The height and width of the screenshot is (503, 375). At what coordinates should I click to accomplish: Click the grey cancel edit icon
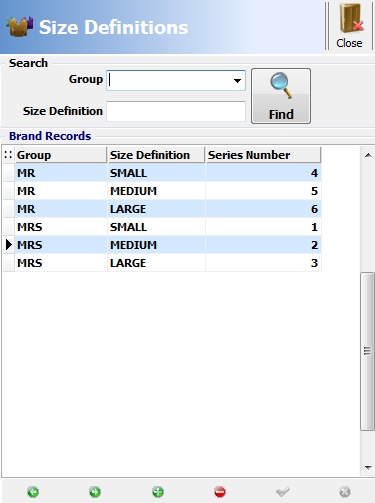(345, 492)
